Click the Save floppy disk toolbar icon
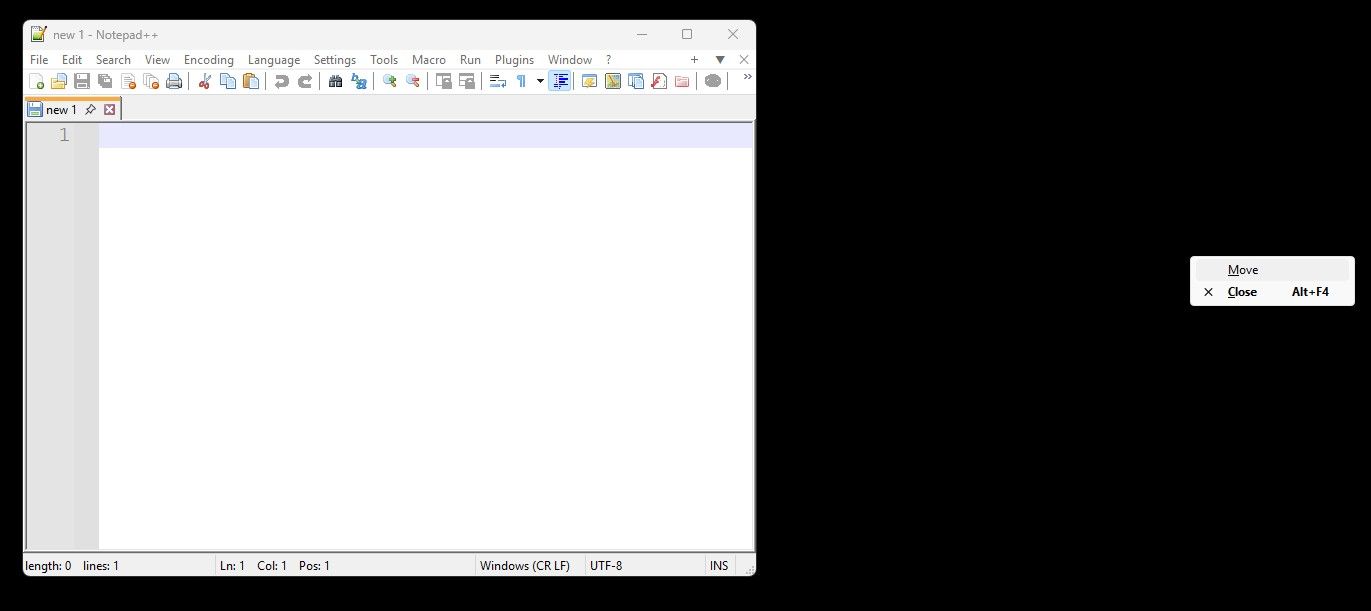This screenshot has height=611, width=1371. [82, 81]
